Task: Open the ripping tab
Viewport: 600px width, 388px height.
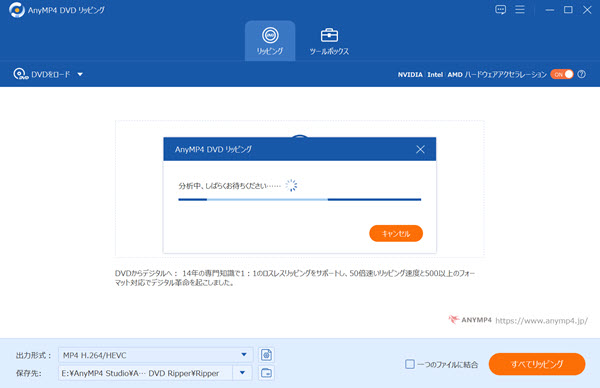Action: click(270, 41)
